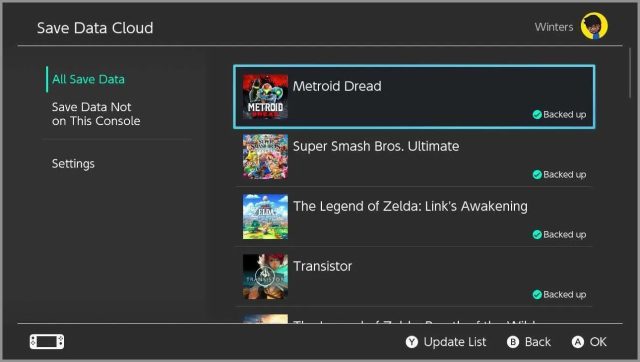Viewport: 640px width, 362px height.
Task: Click the Switch console controller icon
Action: click(47, 342)
